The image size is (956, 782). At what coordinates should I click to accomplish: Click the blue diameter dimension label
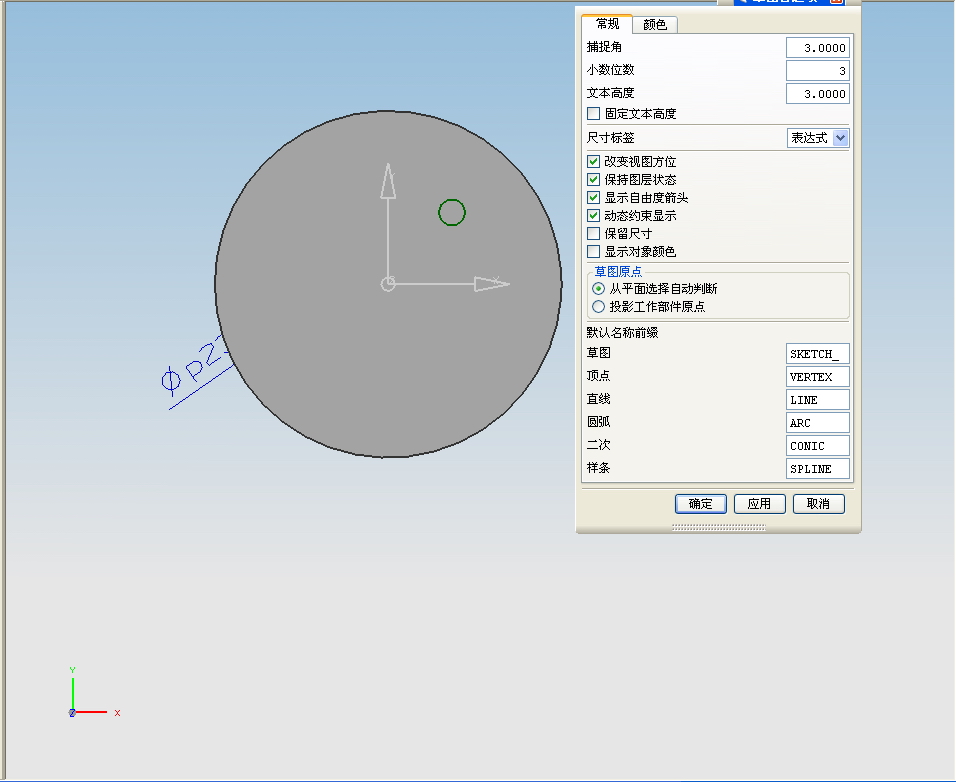click(x=195, y=369)
